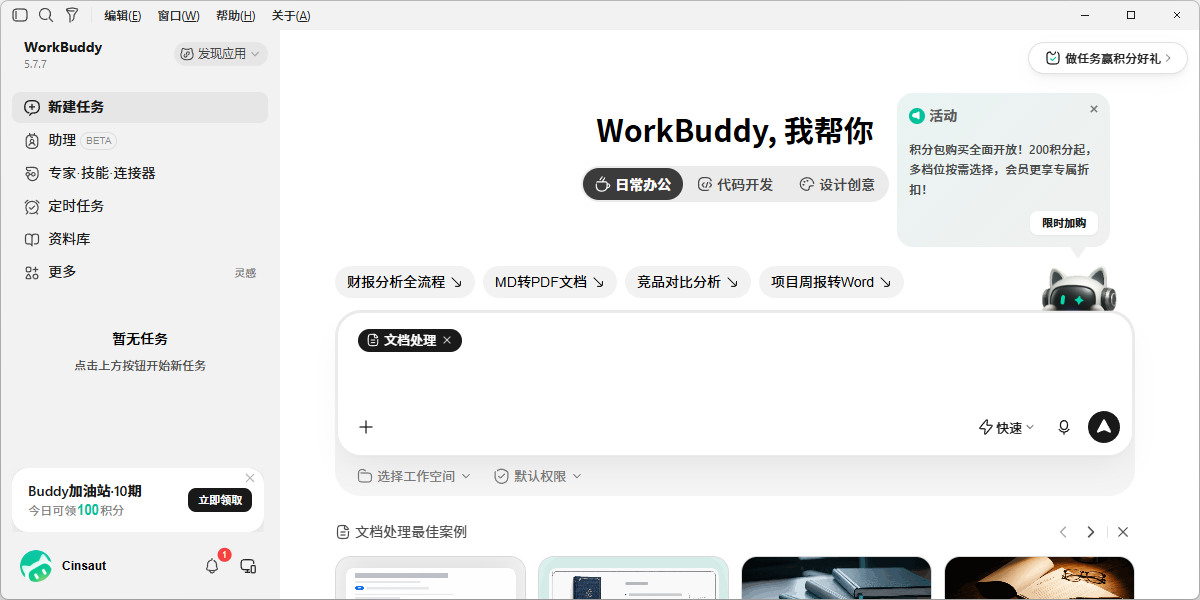Toggle the sidebar panel icon
The image size is (1200, 600).
(20, 15)
